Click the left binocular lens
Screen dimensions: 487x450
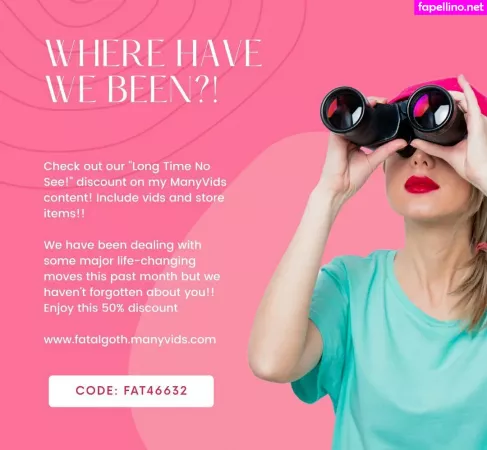342,110
